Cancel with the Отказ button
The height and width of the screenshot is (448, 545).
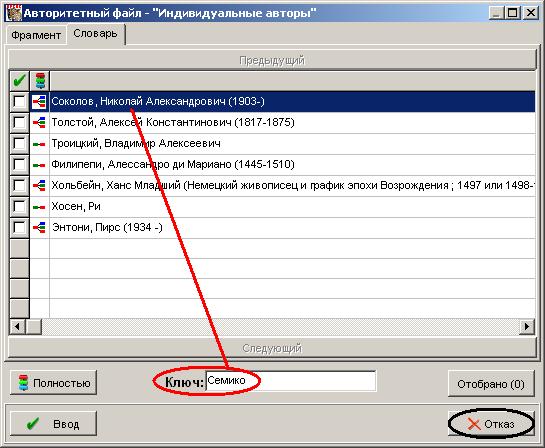[x=491, y=424]
